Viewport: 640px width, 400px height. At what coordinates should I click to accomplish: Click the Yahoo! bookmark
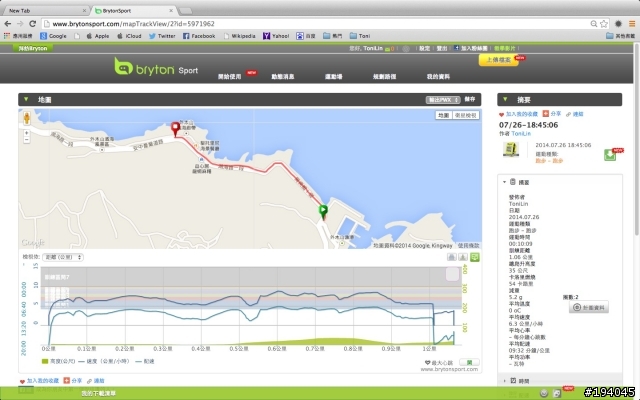pyautogui.click(x=276, y=36)
